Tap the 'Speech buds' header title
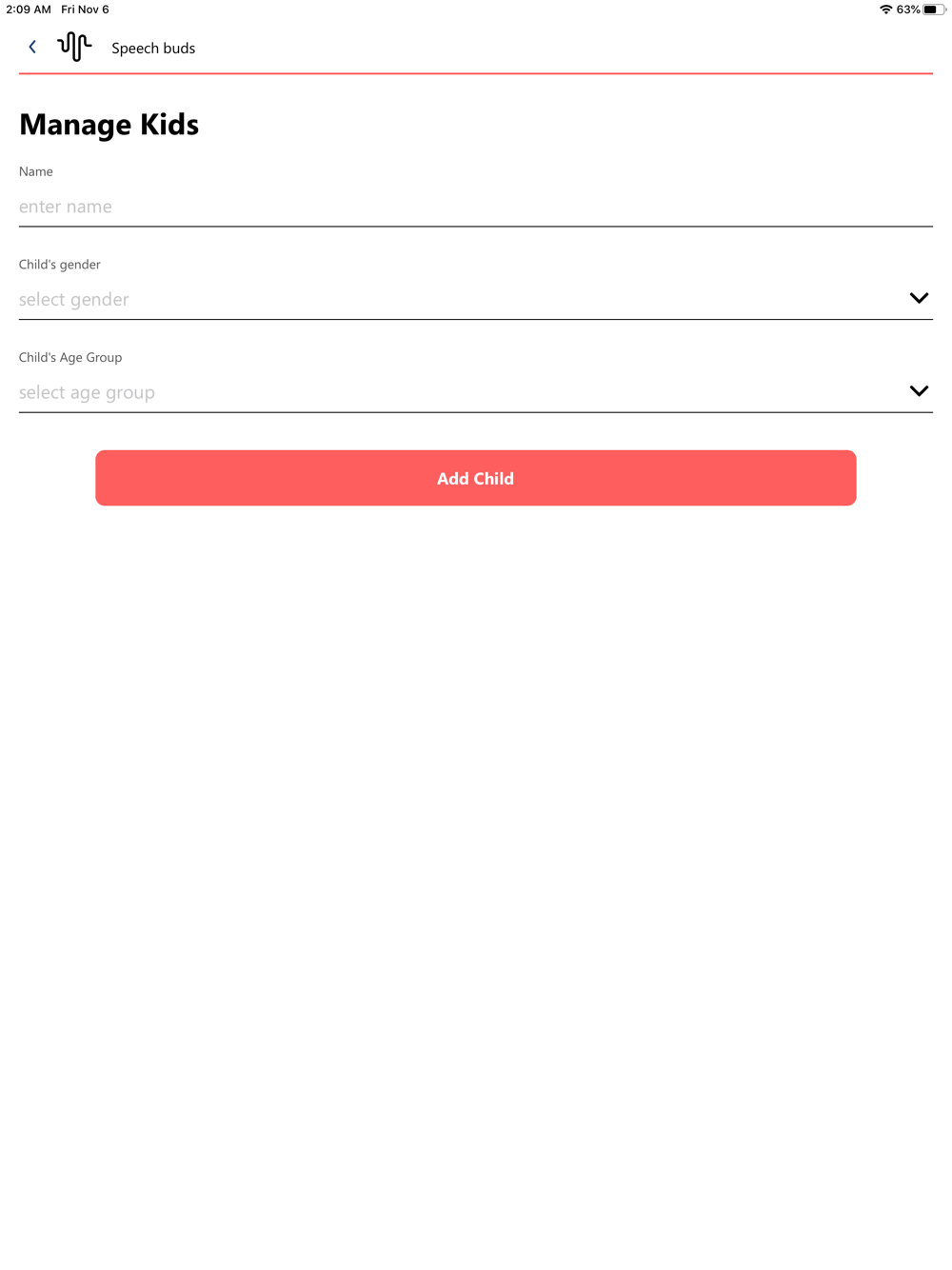Screen dimensions: 952x1270 coord(153,49)
